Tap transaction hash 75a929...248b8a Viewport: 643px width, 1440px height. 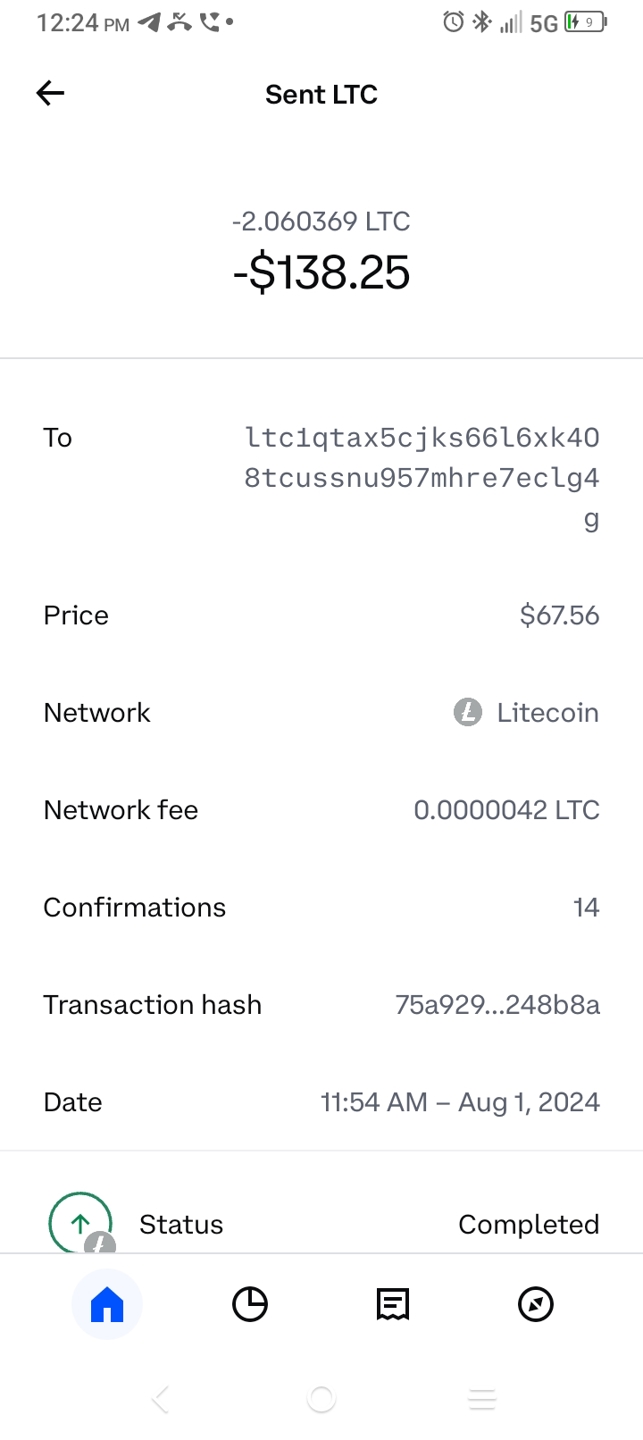pyautogui.click(x=497, y=1005)
